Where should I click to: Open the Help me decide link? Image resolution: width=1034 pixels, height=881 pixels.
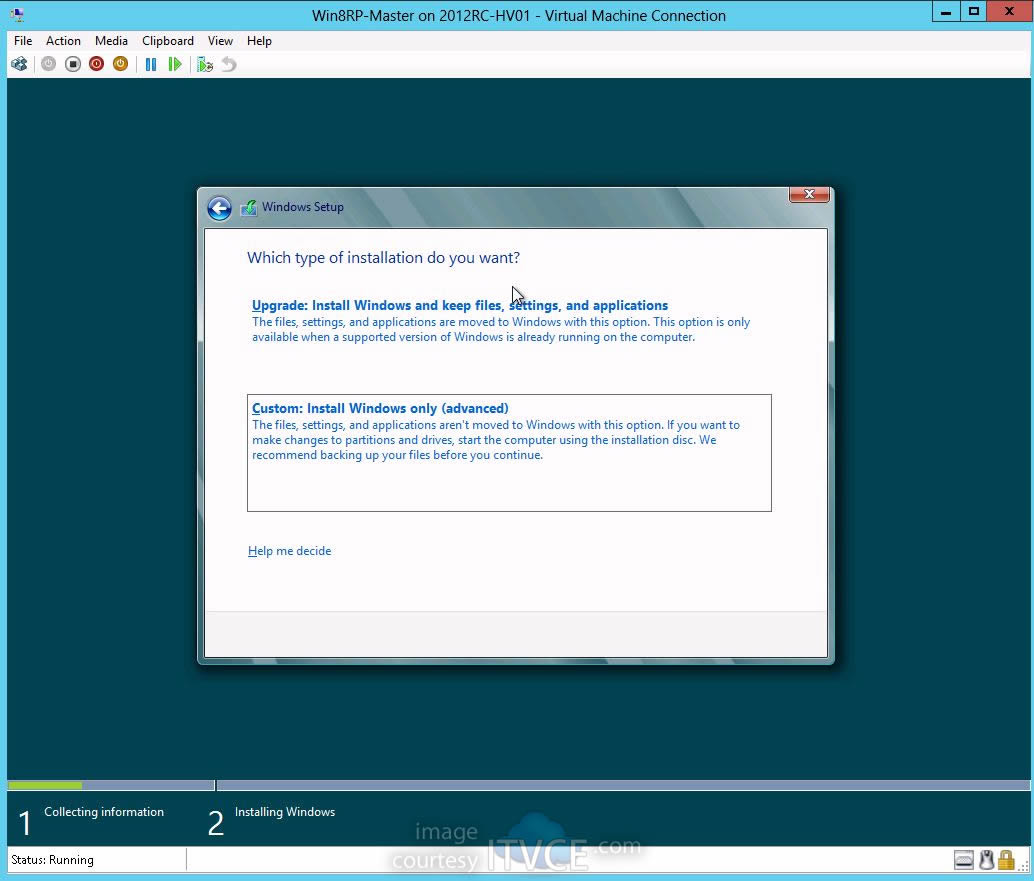pos(289,551)
